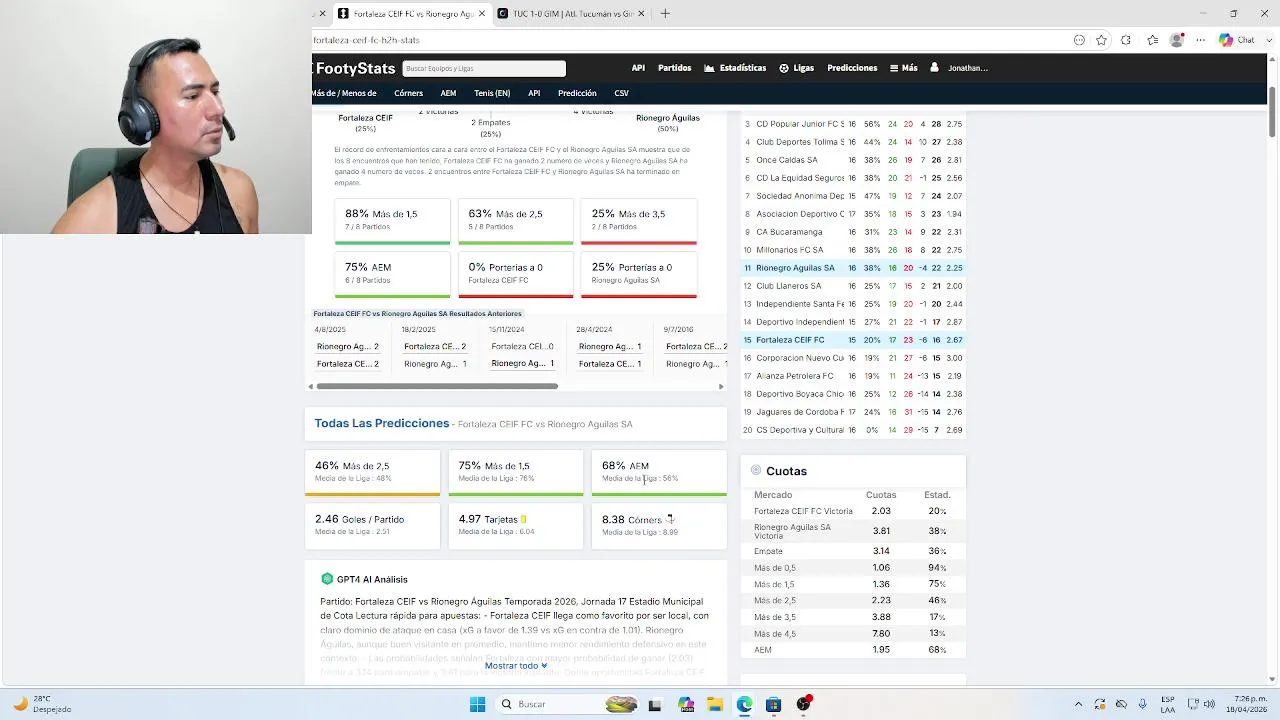Open Once Caldas in the league table

pos(853,160)
